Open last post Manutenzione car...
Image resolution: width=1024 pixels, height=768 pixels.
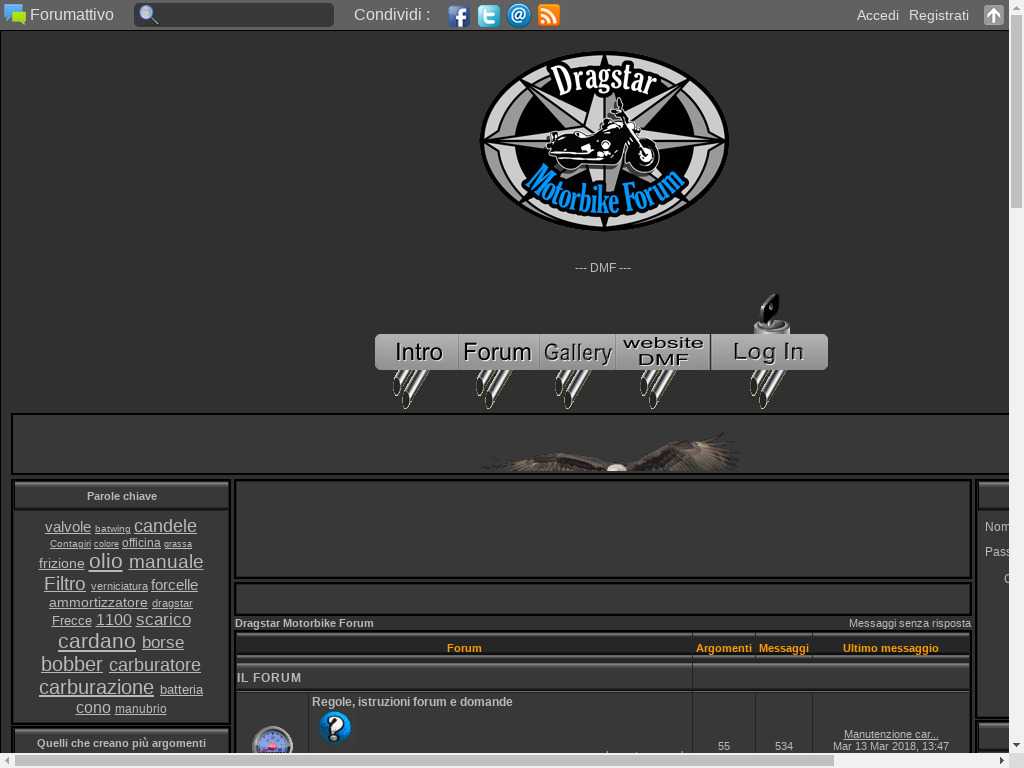point(891,734)
